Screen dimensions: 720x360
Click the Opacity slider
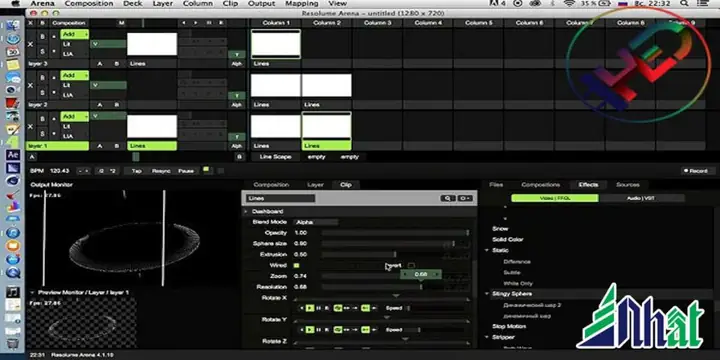pyautogui.click(x=395, y=233)
